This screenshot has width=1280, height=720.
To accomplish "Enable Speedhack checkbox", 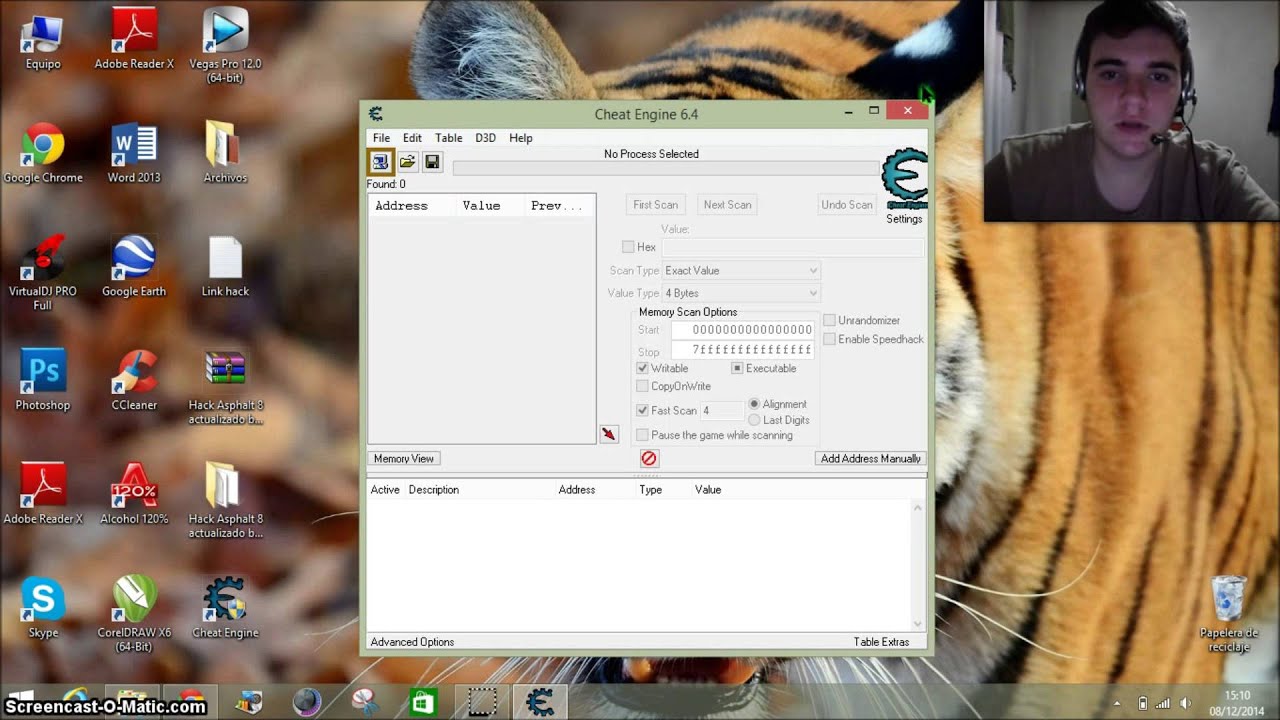I will pyautogui.click(x=829, y=339).
